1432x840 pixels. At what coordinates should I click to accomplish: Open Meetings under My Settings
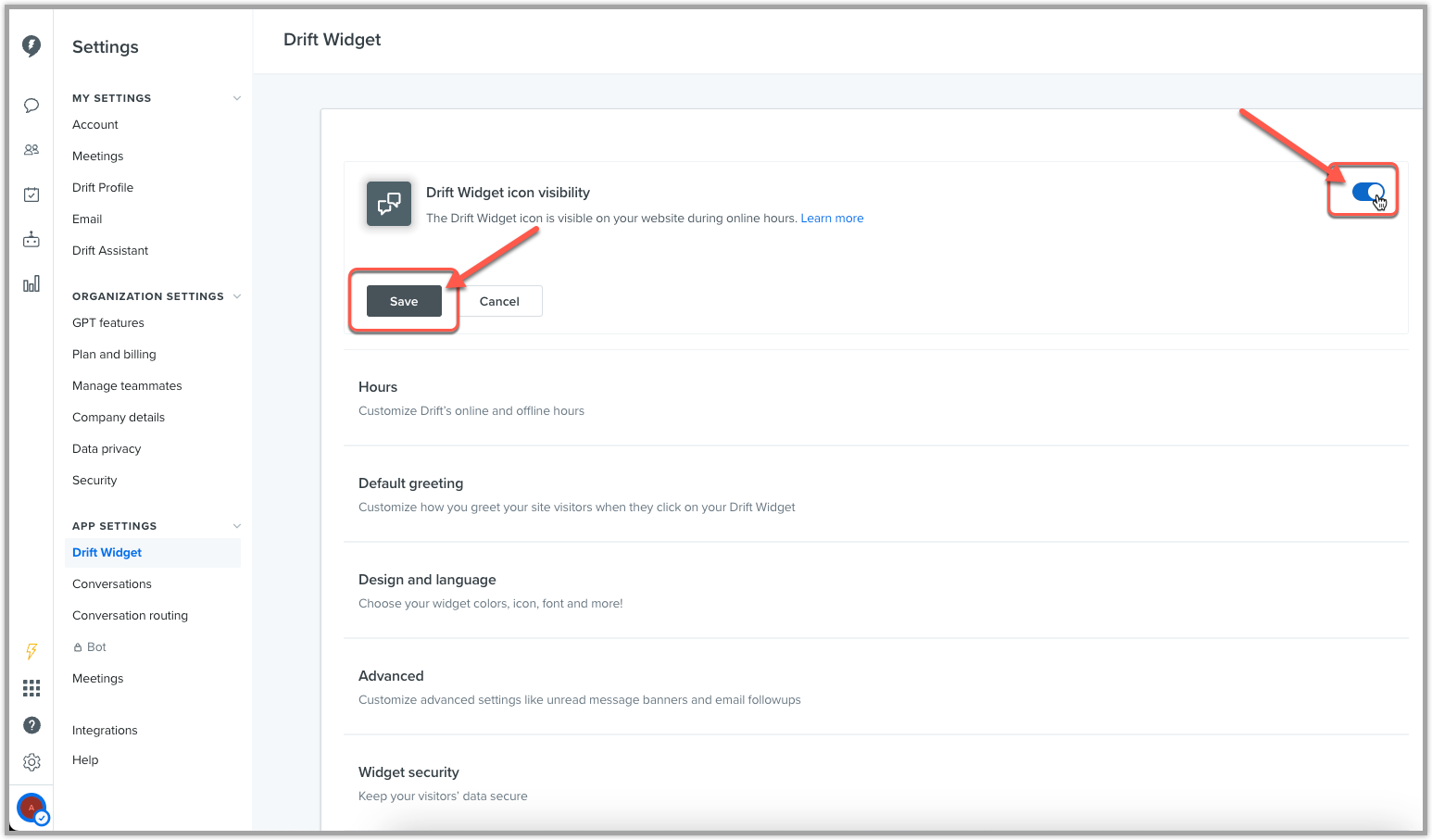98,157
